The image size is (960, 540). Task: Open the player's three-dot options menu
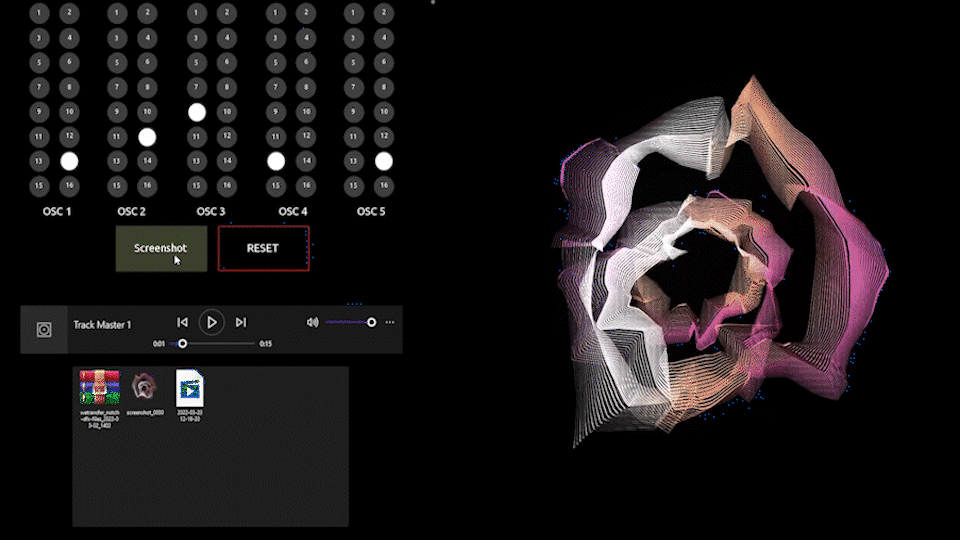coord(390,322)
